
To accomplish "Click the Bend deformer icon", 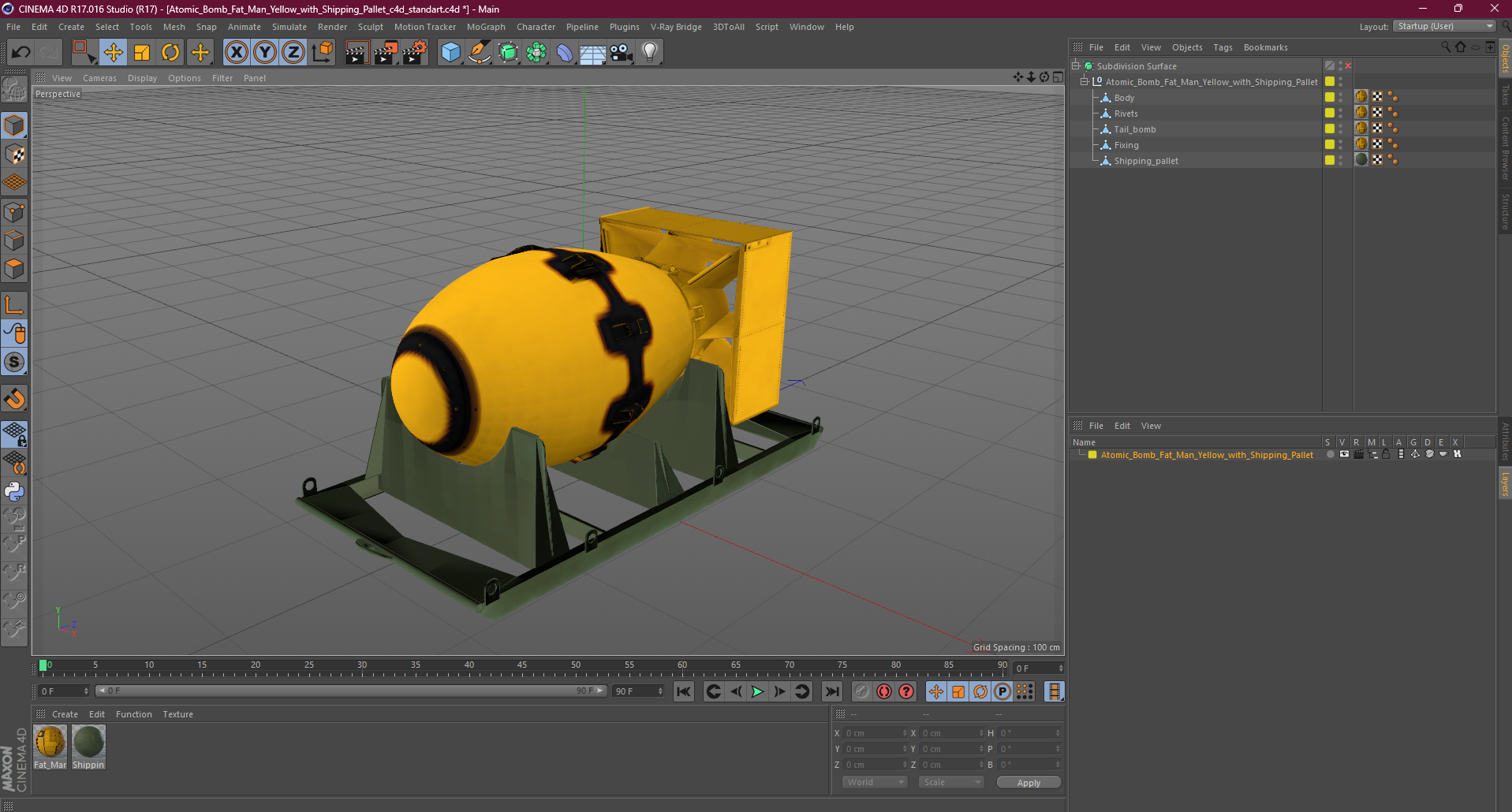I will pos(565,53).
